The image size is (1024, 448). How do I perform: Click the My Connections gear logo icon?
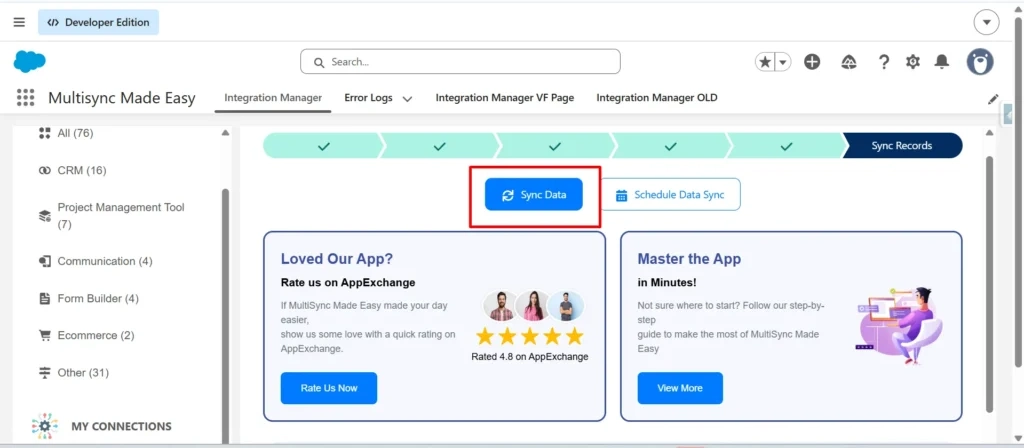coord(44,426)
